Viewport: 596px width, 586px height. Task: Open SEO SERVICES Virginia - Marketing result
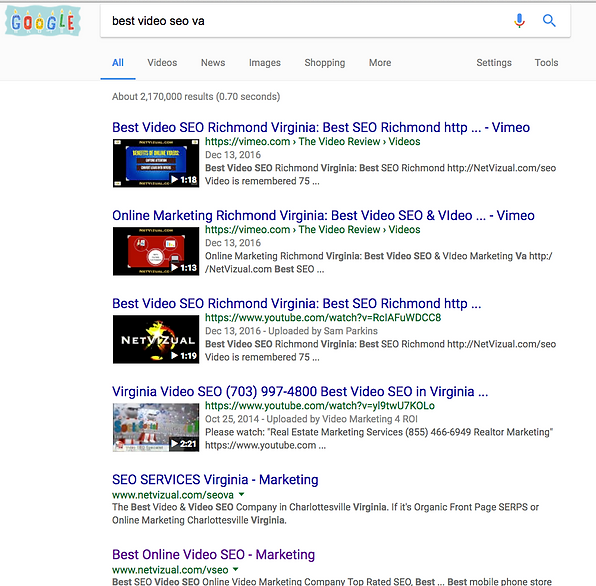tap(215, 480)
